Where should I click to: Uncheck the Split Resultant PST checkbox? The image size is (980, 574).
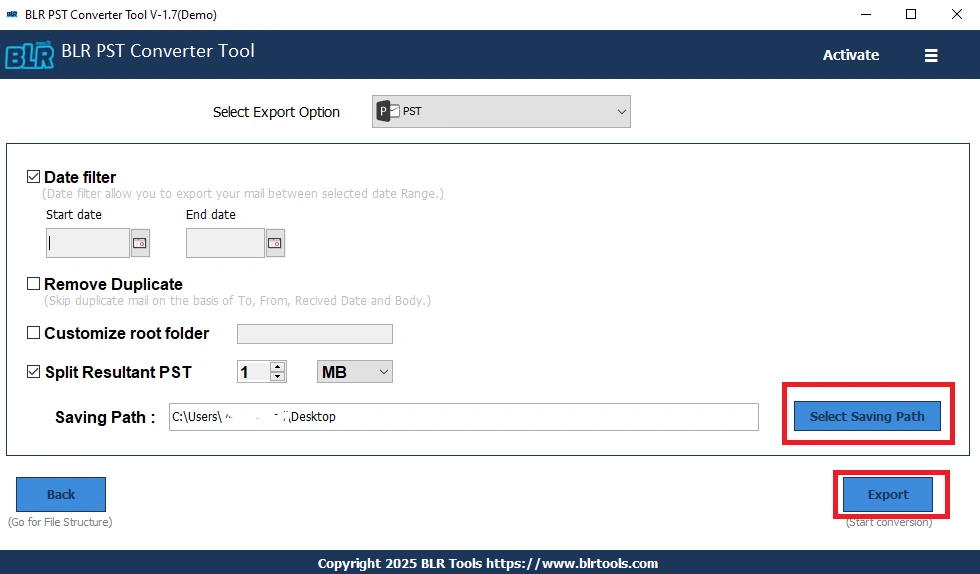coord(34,371)
